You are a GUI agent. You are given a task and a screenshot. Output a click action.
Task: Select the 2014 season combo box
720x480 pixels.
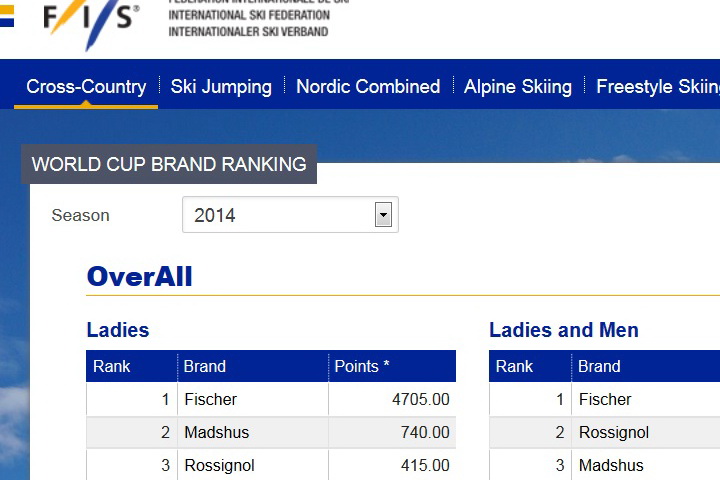pyautogui.click(x=290, y=215)
